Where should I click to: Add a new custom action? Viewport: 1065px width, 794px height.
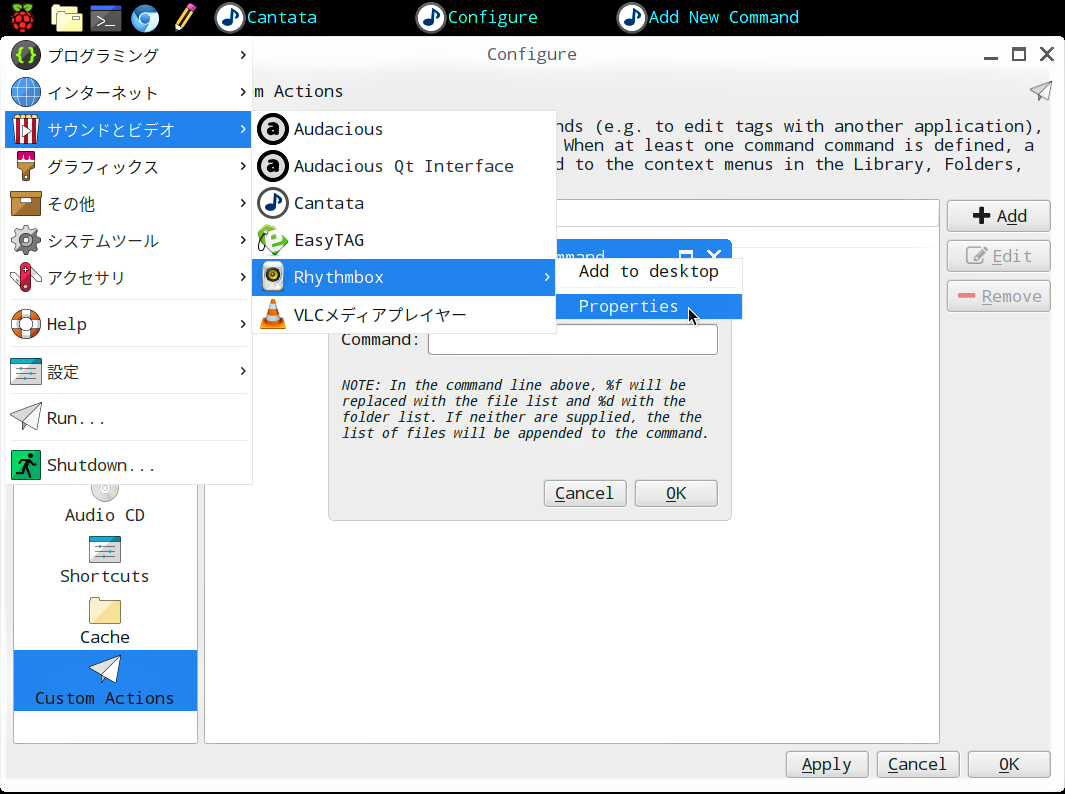[998, 216]
